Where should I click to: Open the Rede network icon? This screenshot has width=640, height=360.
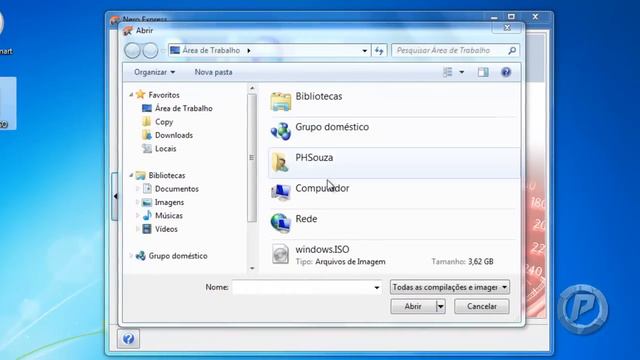[281, 223]
